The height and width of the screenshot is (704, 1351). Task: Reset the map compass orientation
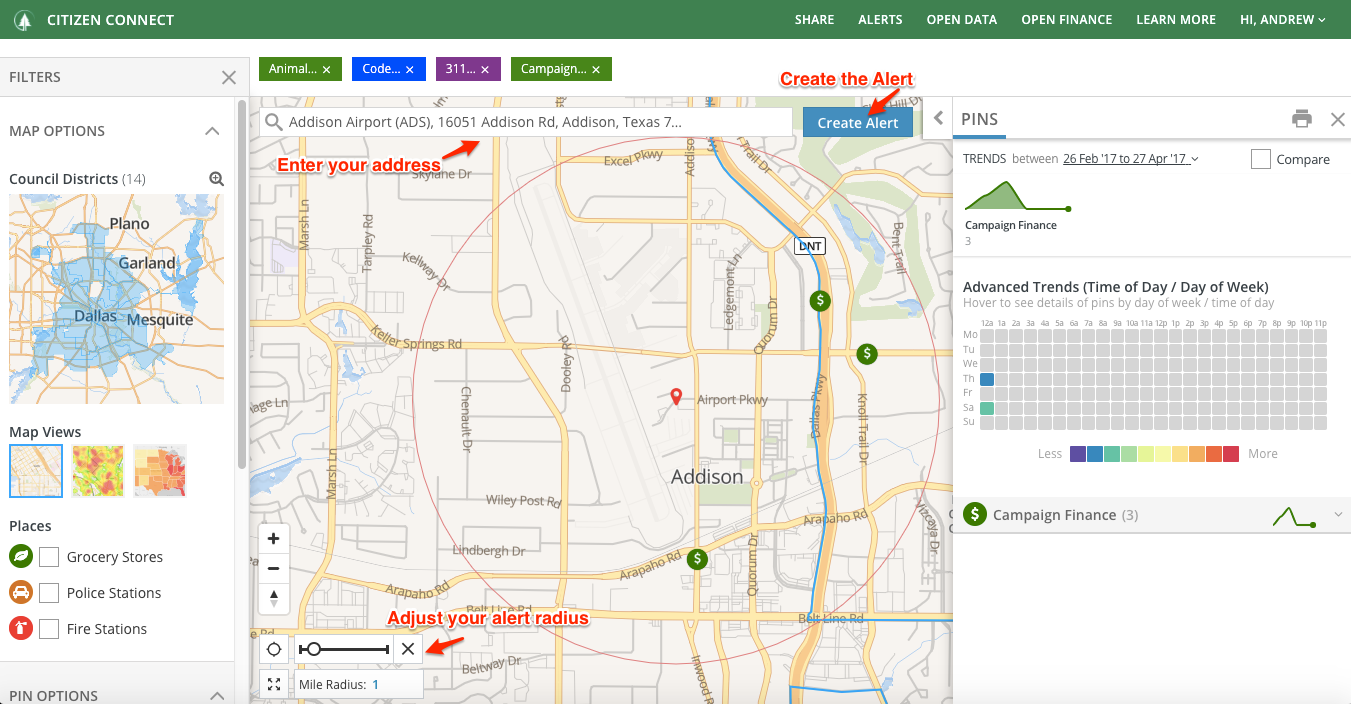(274, 598)
